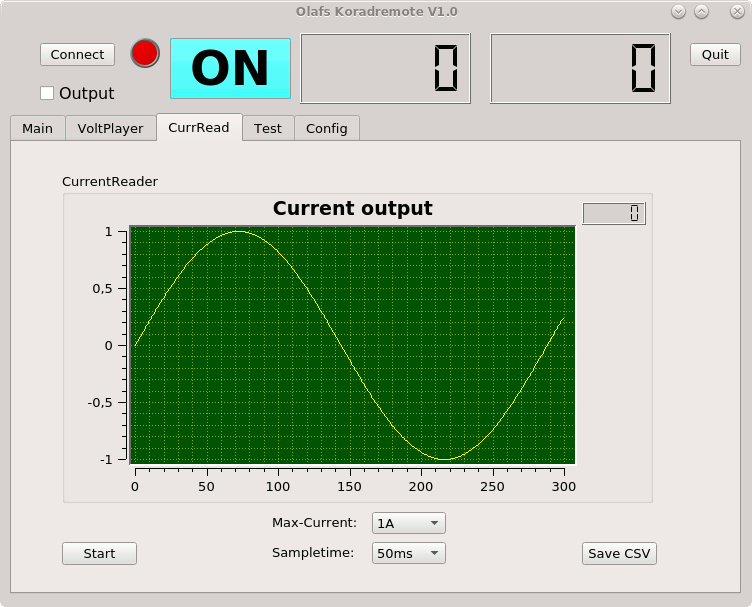The width and height of the screenshot is (752, 607).
Task: Click the Save CSV button
Action: [619, 554]
